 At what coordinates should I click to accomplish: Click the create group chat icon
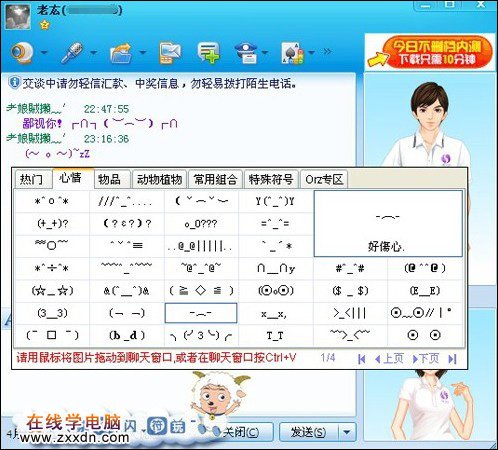[208, 52]
